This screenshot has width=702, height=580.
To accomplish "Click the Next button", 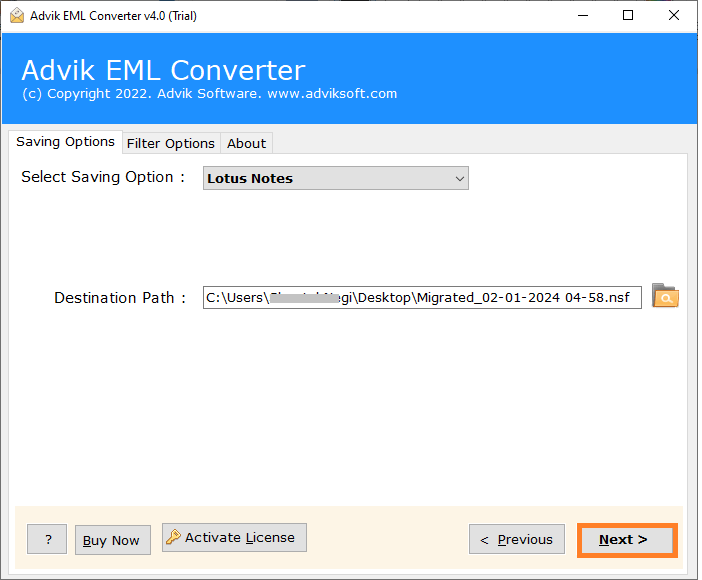I will [x=627, y=540].
